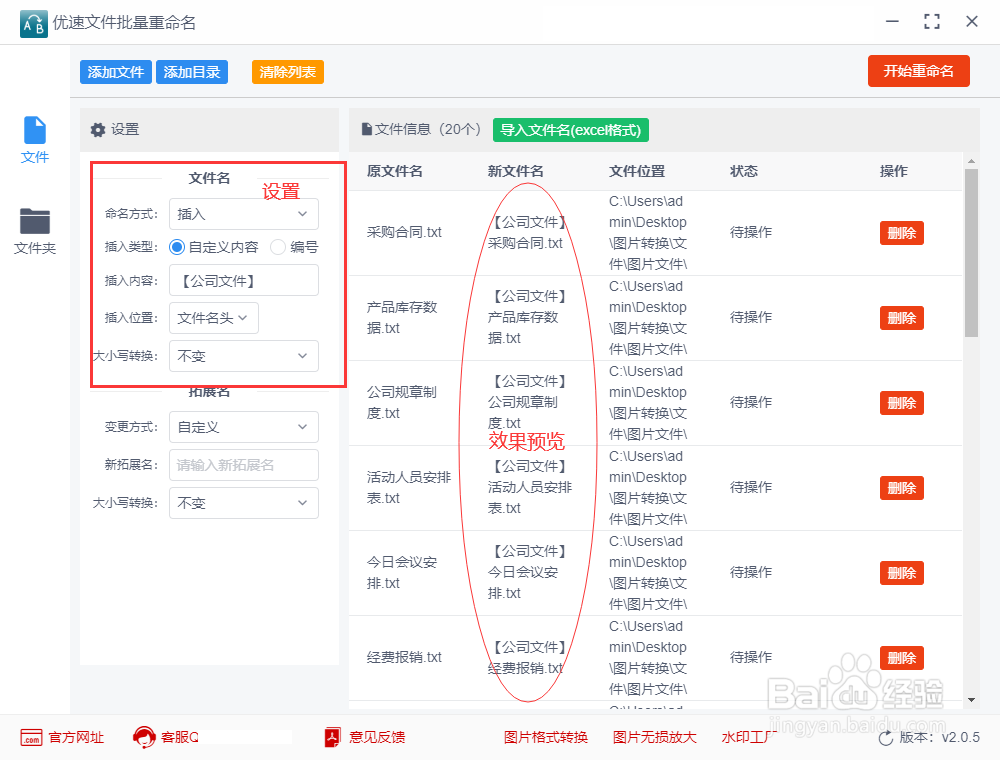Open 图片格式转换 link
This screenshot has height=760, width=1000.
(x=546, y=738)
